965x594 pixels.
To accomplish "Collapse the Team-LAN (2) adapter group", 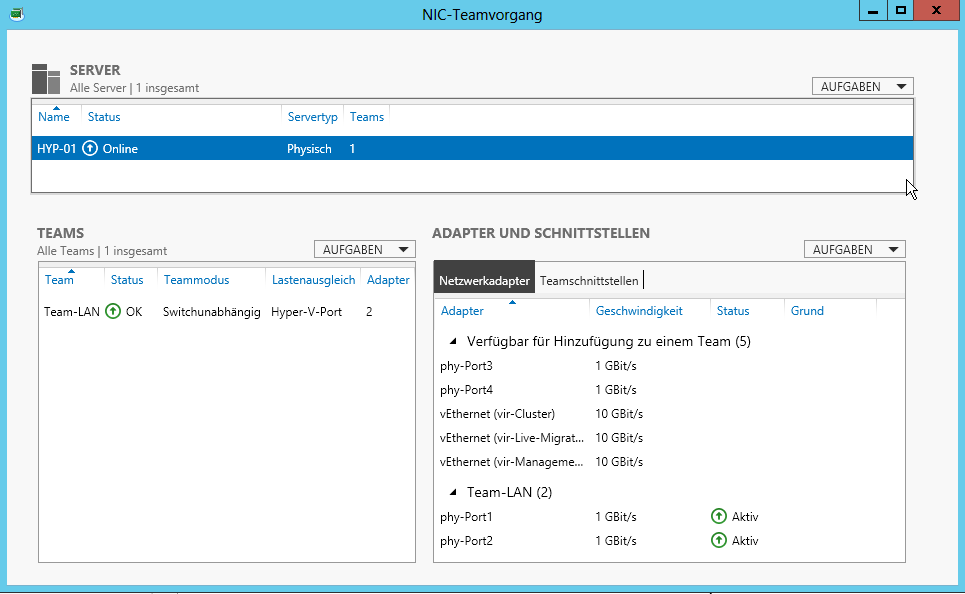I will (453, 492).
